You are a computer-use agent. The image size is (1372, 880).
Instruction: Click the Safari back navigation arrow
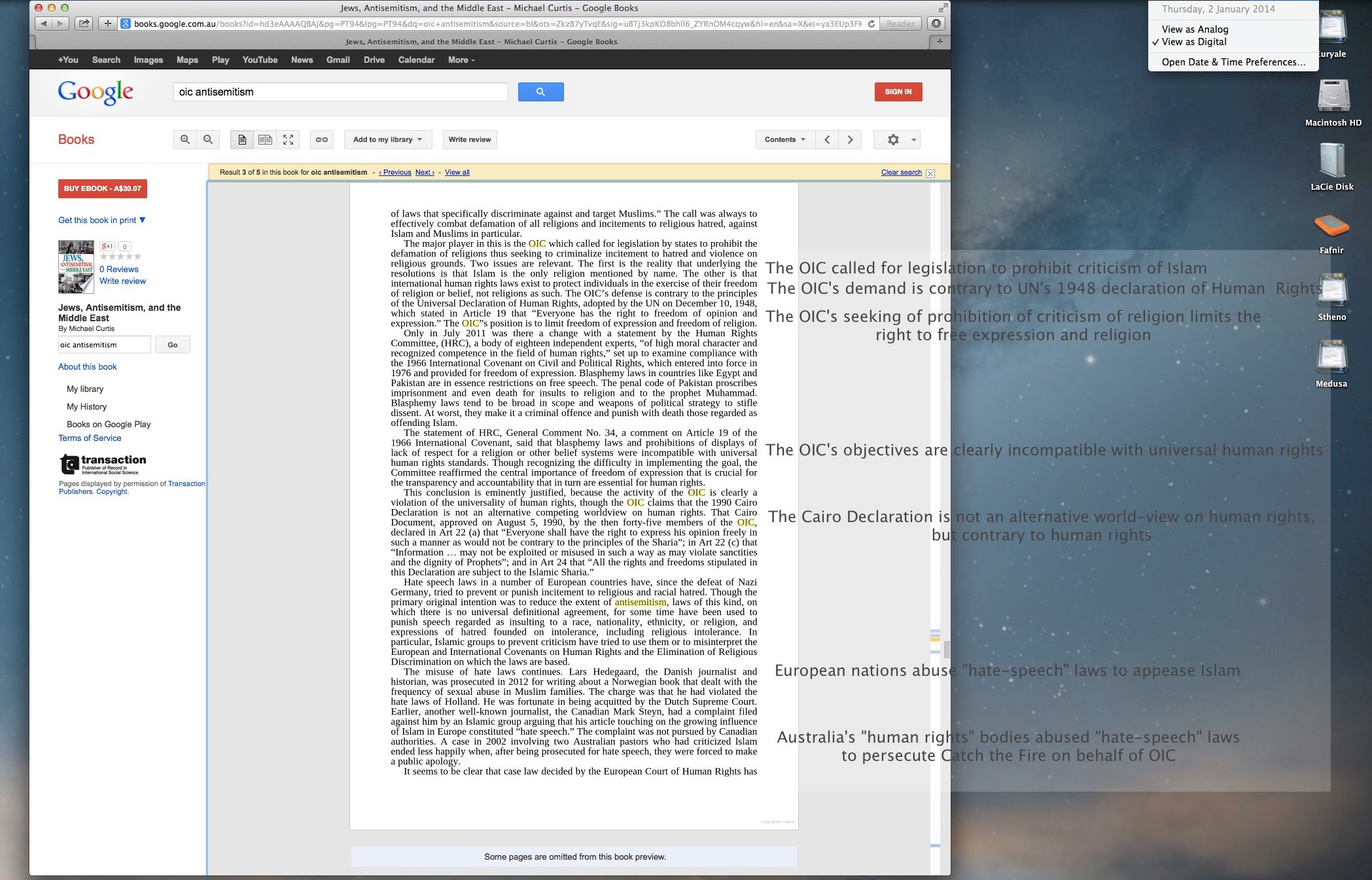pyautogui.click(x=43, y=24)
